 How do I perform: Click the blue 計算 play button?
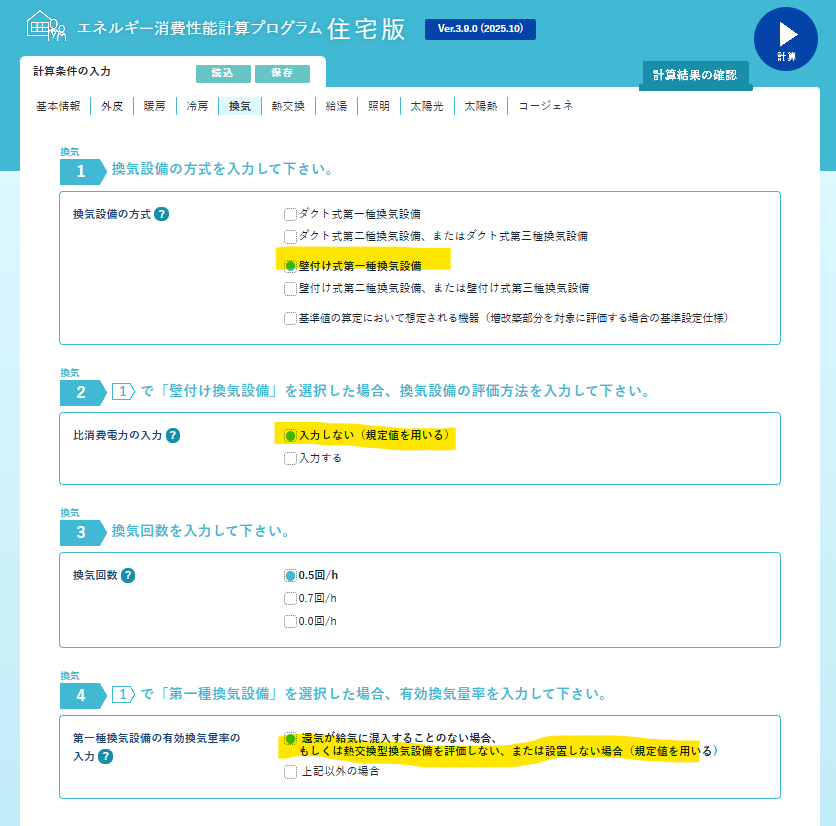pos(785,39)
